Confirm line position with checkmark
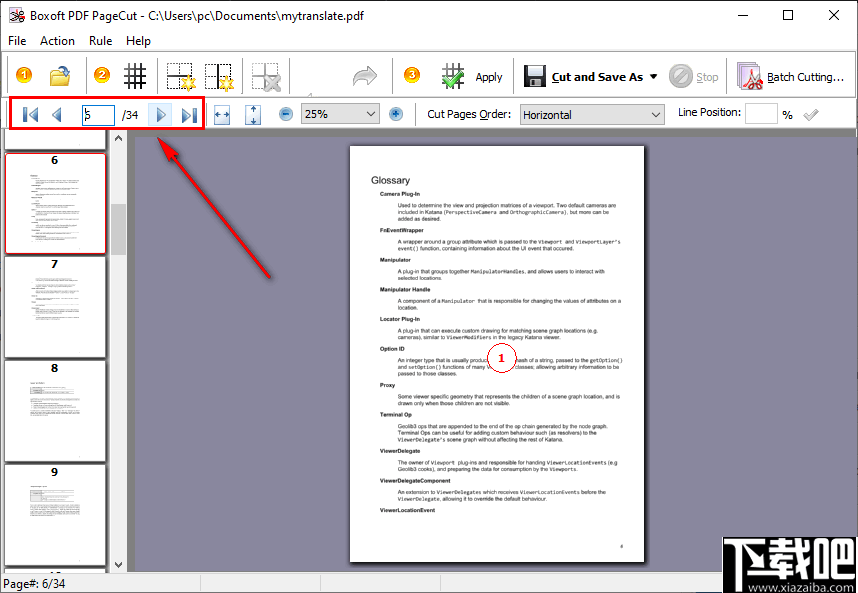This screenshot has width=858, height=593. (810, 112)
